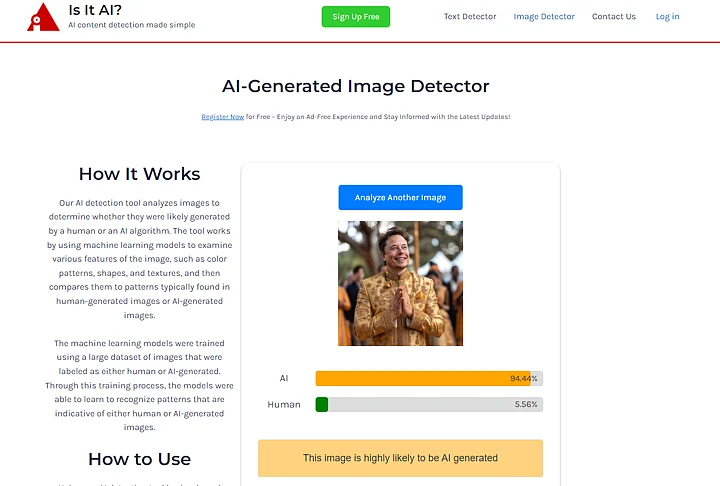Viewport: 720px width, 486px height.
Task: Click the Log in link
Action: (667, 17)
